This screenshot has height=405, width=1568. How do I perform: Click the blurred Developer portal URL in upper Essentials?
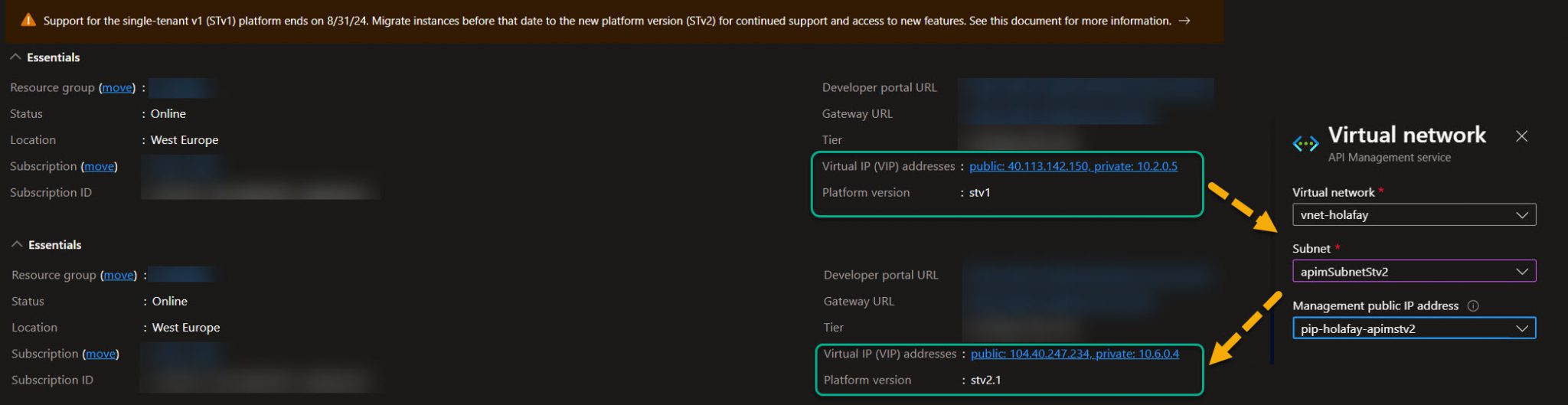1084,88
